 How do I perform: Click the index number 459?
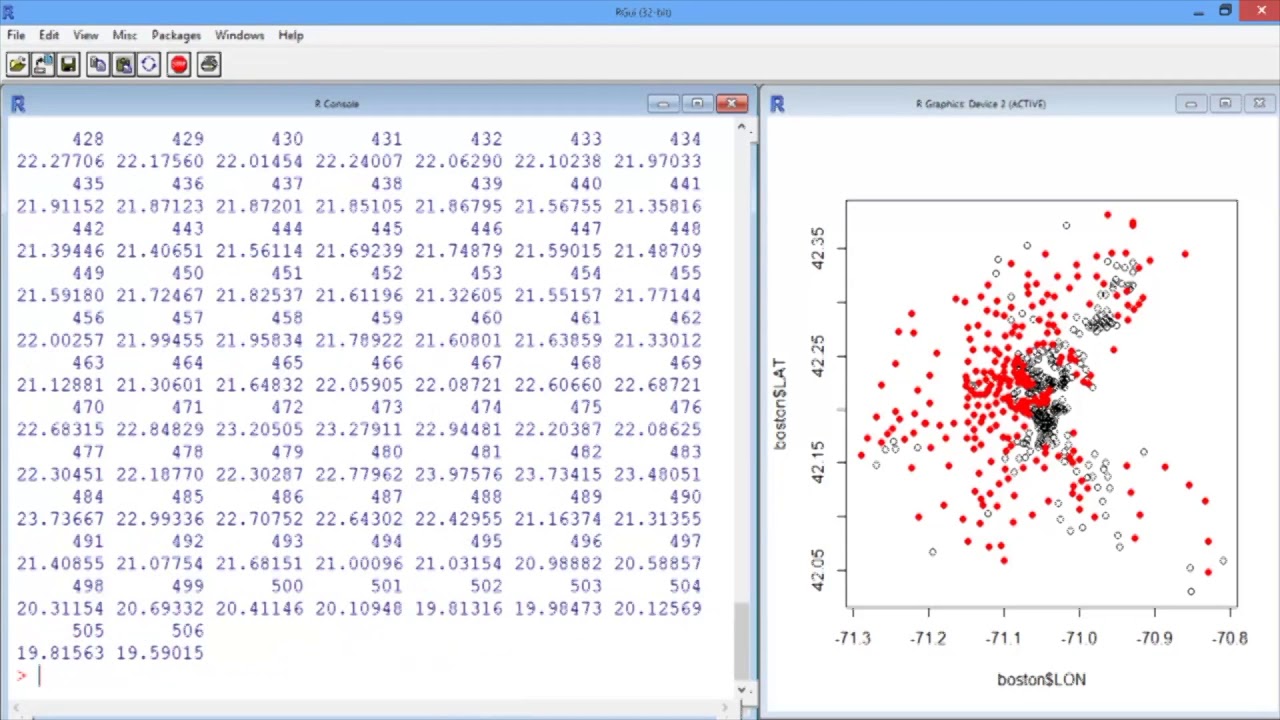pos(386,318)
